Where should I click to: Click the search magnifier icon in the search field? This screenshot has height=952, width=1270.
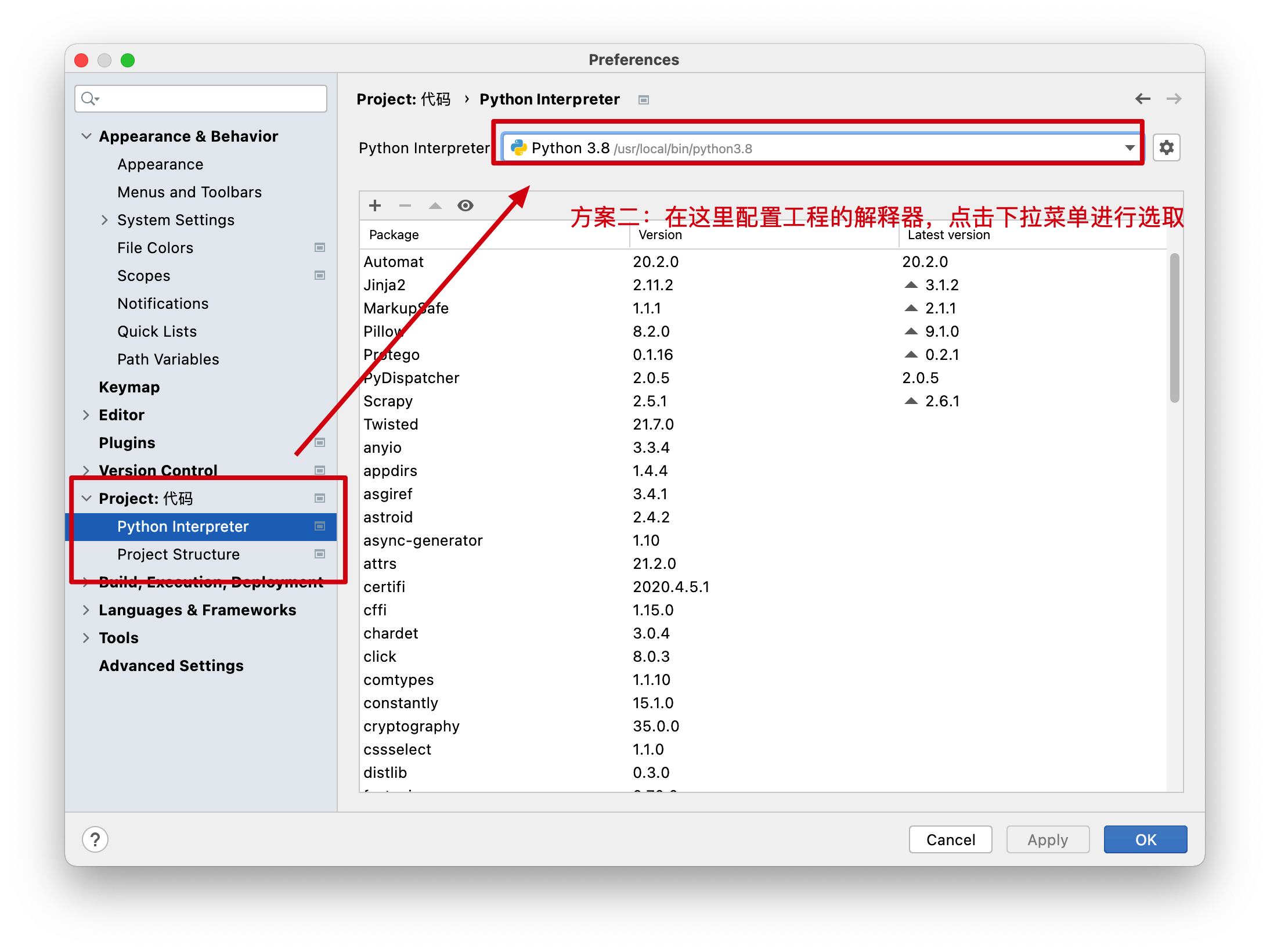click(89, 99)
